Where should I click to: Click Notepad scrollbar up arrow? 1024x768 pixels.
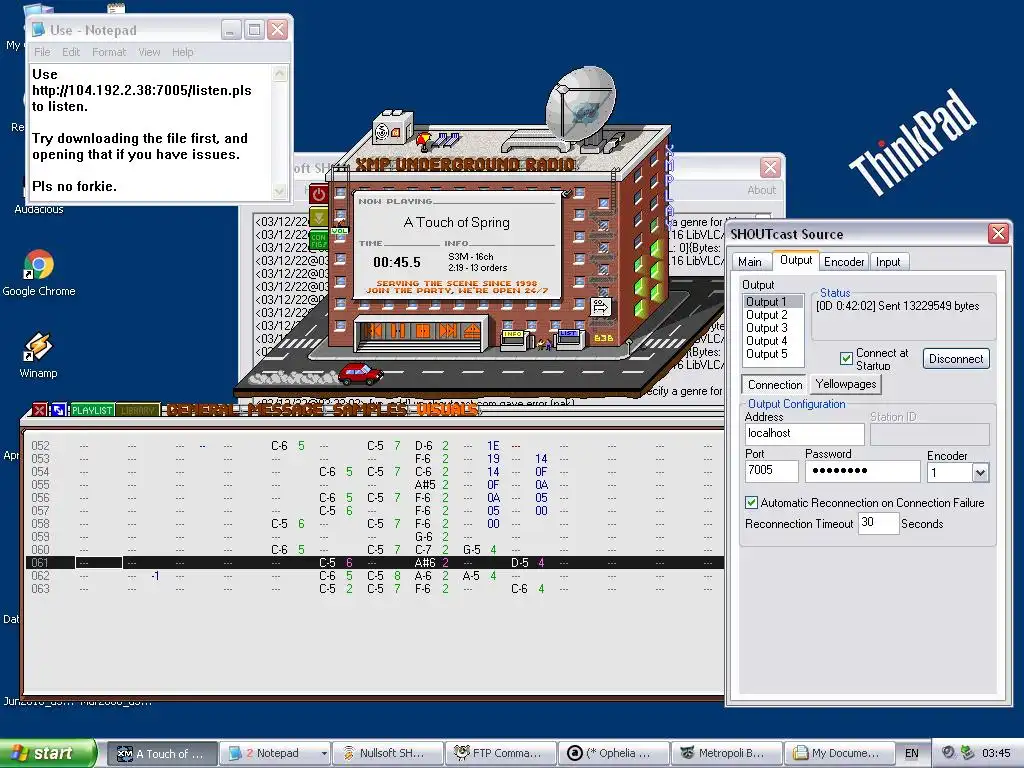[280, 73]
